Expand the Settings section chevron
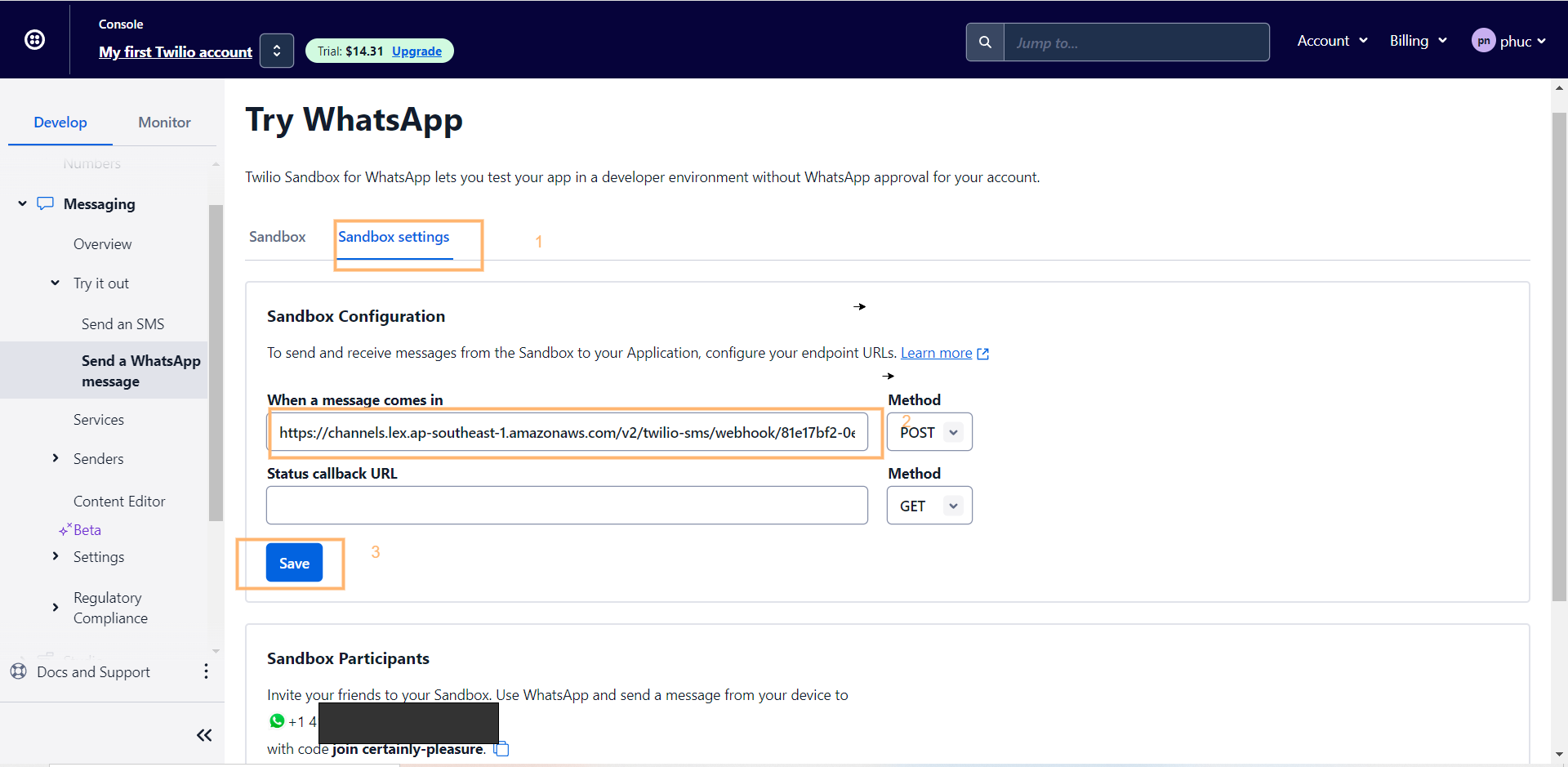Viewport: 1568px width, 767px height. click(55, 556)
